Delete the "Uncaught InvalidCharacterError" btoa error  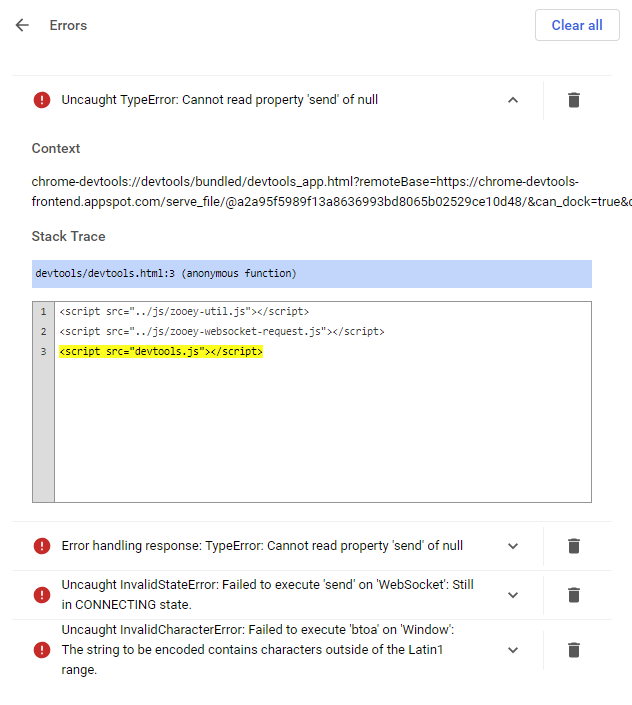pyautogui.click(x=574, y=650)
